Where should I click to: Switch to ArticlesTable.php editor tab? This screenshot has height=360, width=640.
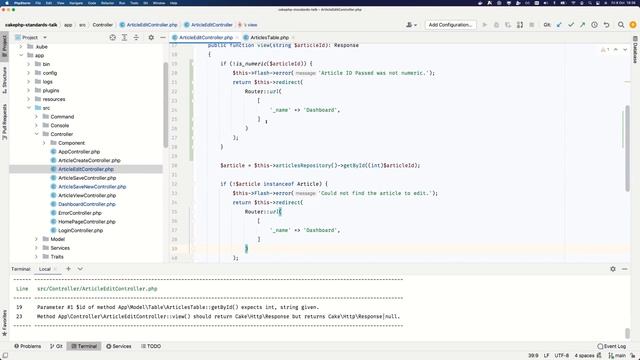269,37
